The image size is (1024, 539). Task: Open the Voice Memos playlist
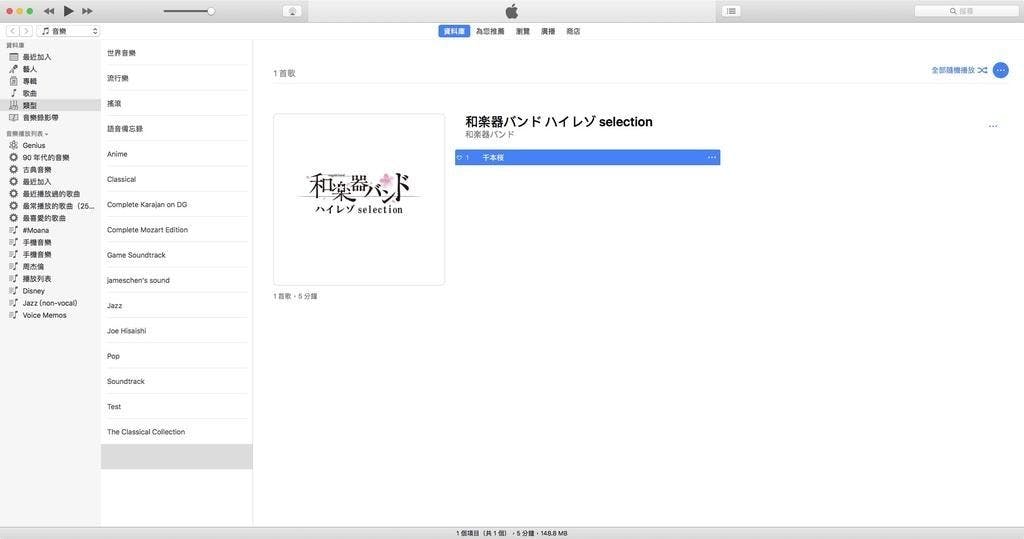coord(50,315)
